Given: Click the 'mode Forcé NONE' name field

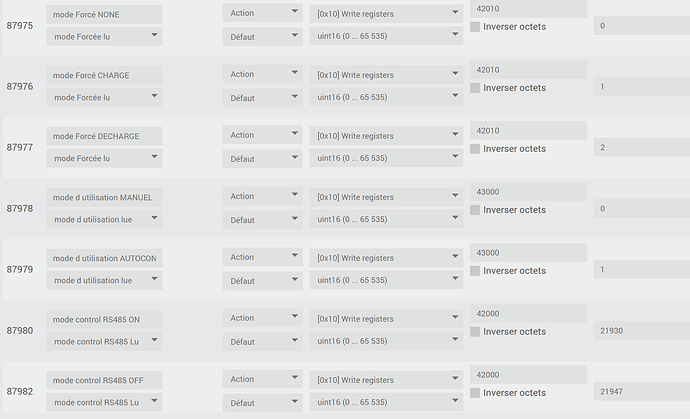Looking at the screenshot, I should [x=104, y=14].
